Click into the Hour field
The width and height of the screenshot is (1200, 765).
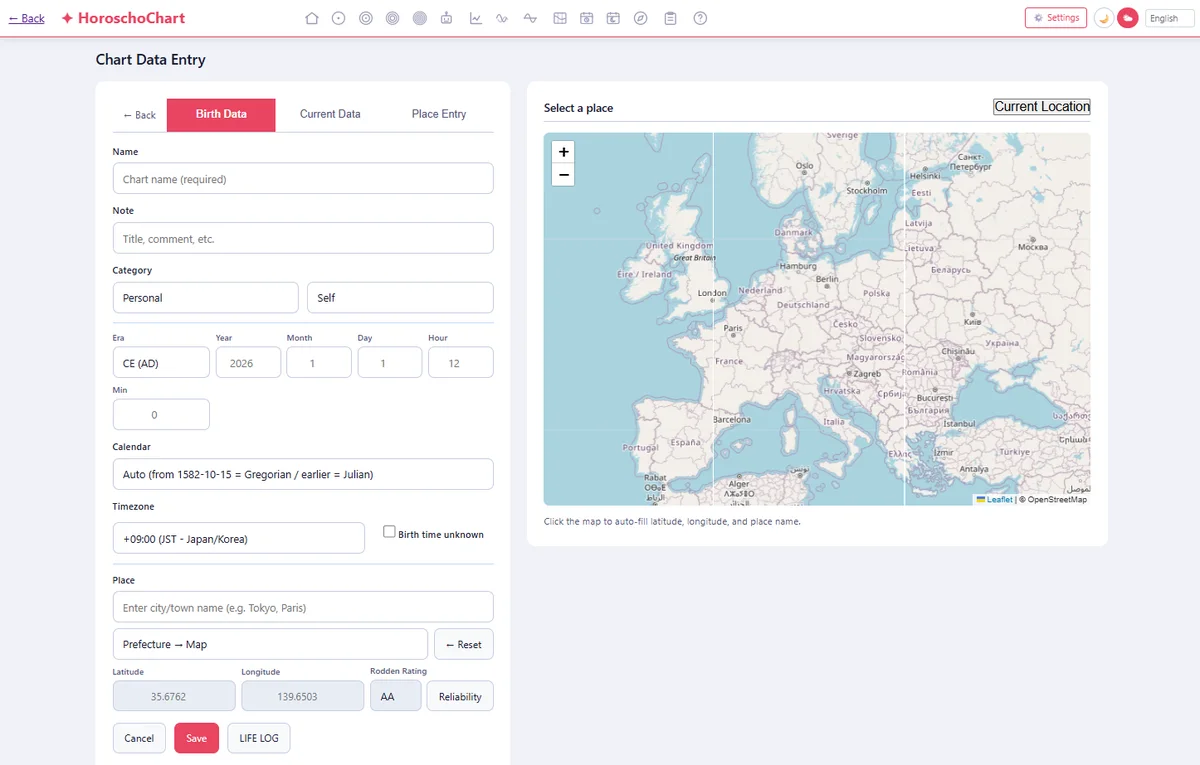461,363
